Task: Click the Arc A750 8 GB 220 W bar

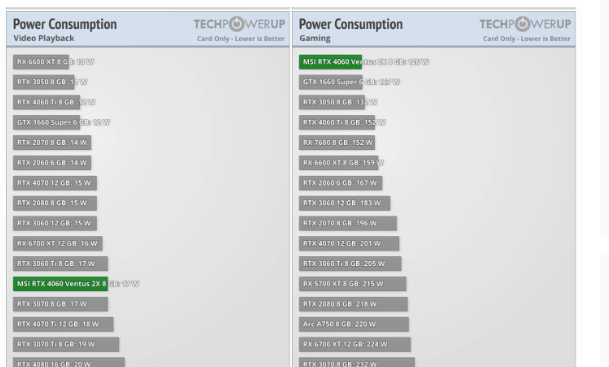Action: click(x=354, y=324)
